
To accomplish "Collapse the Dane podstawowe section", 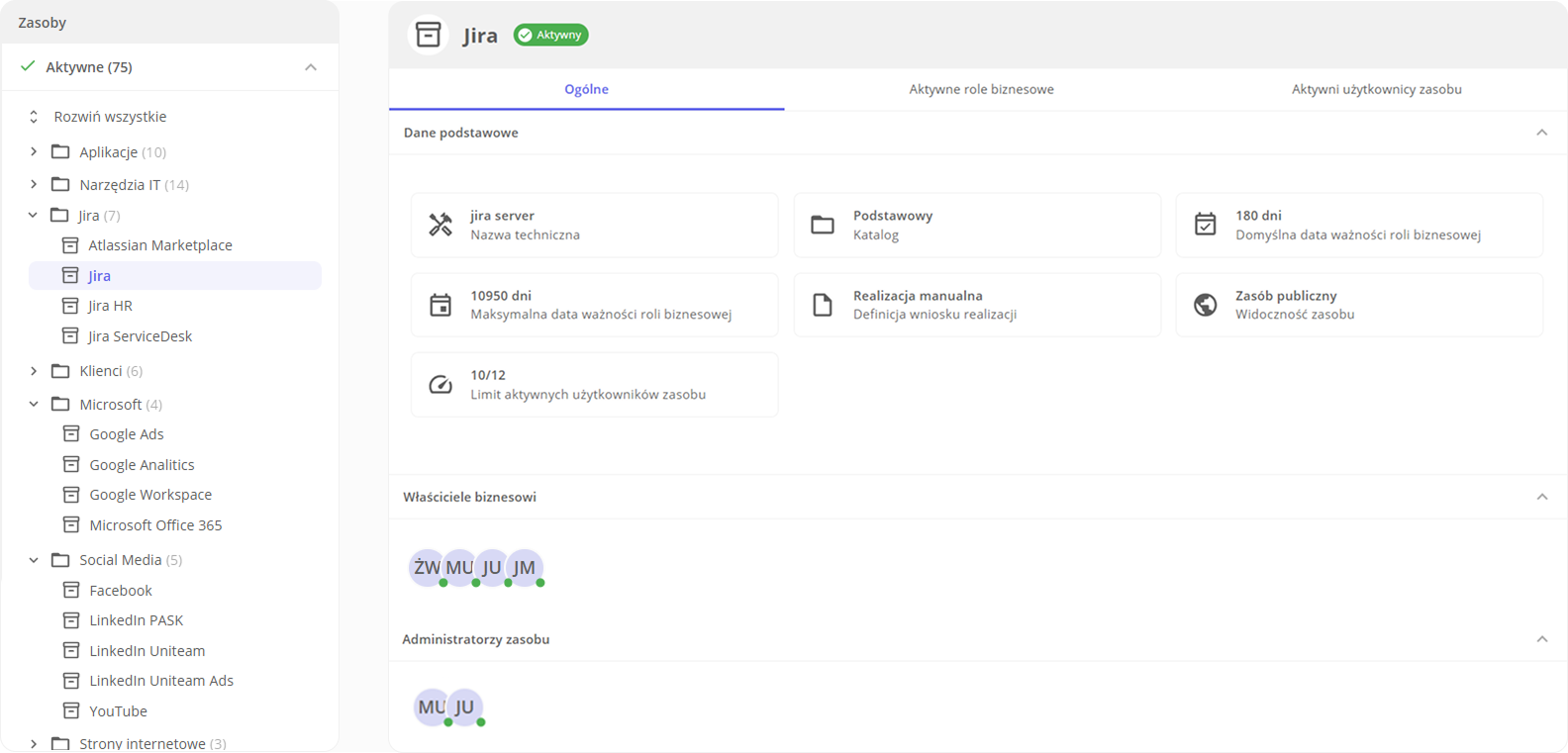I will (x=1541, y=133).
